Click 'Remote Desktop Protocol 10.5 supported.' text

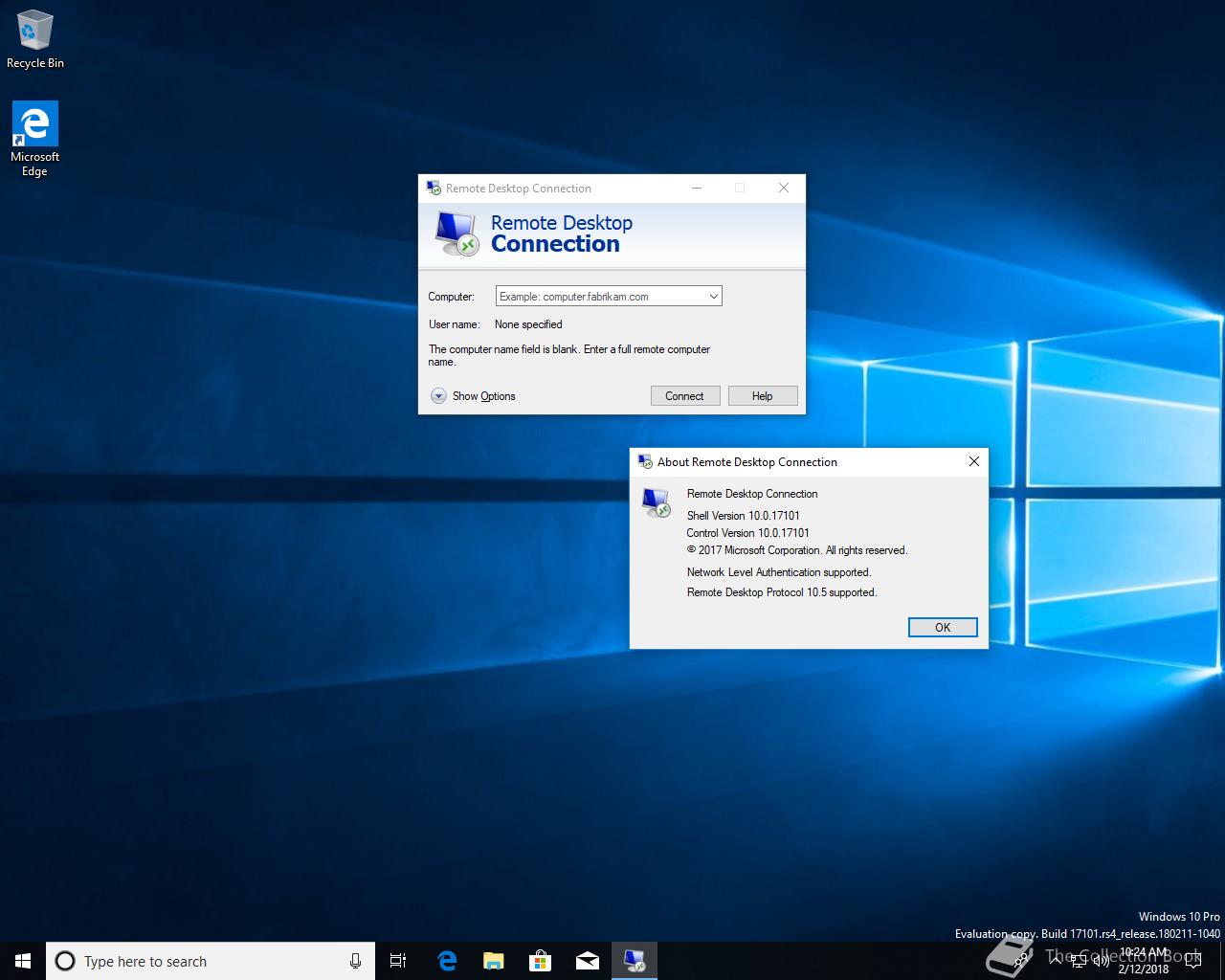(x=782, y=592)
